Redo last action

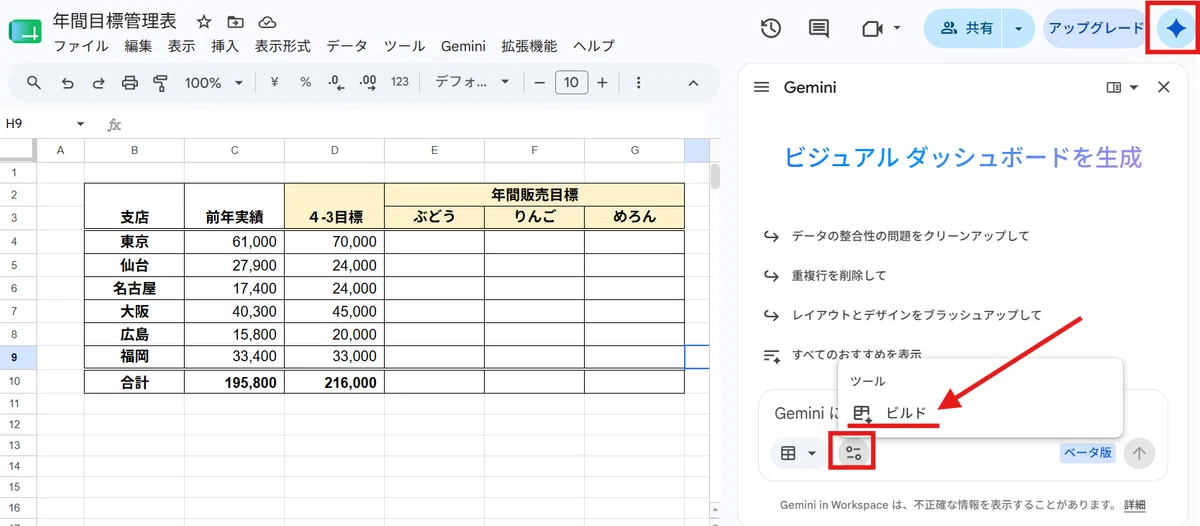click(x=98, y=83)
